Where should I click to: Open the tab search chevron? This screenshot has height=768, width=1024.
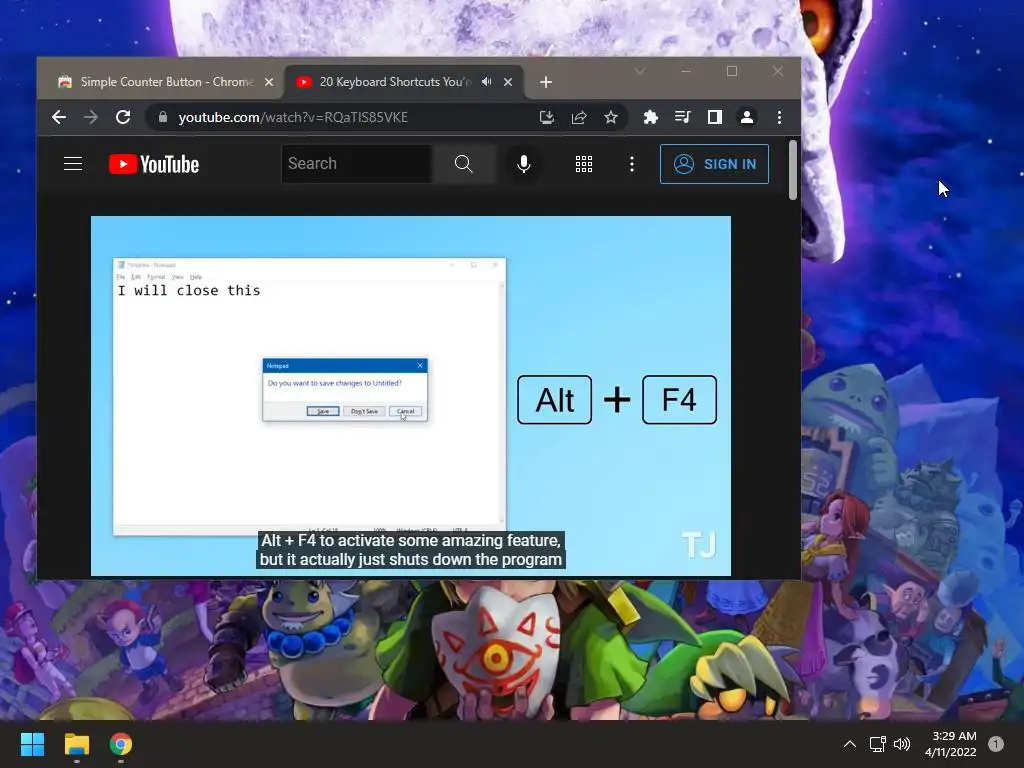(640, 71)
